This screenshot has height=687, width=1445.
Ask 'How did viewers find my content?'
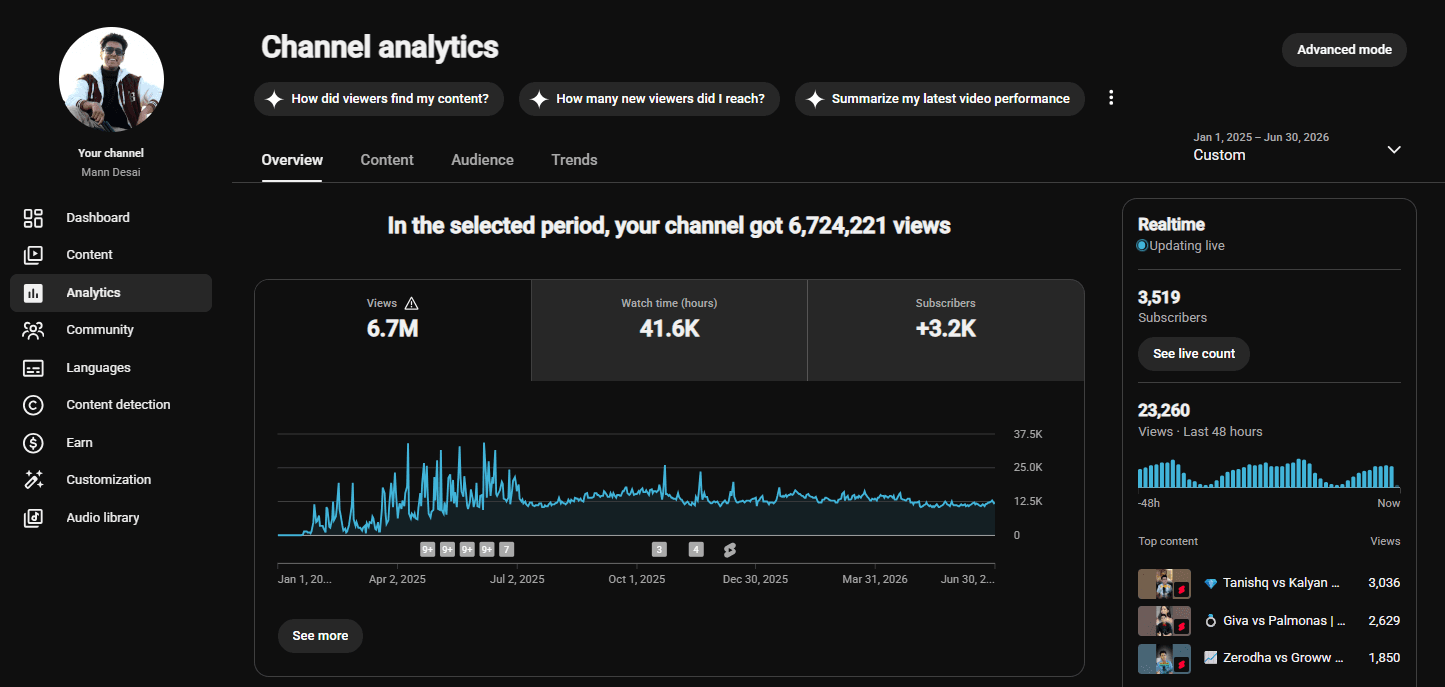point(379,99)
